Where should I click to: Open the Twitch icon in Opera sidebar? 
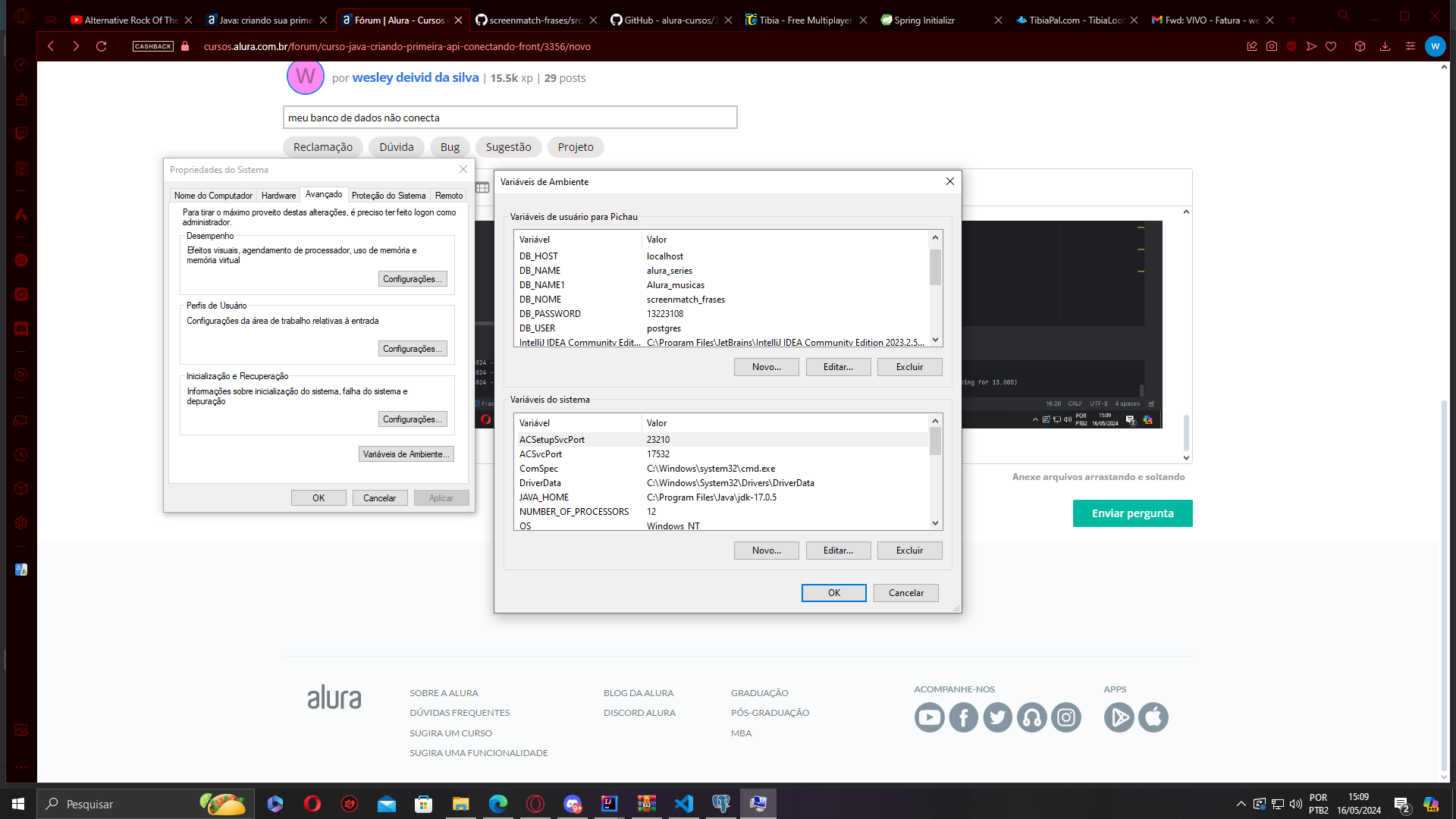(21, 133)
